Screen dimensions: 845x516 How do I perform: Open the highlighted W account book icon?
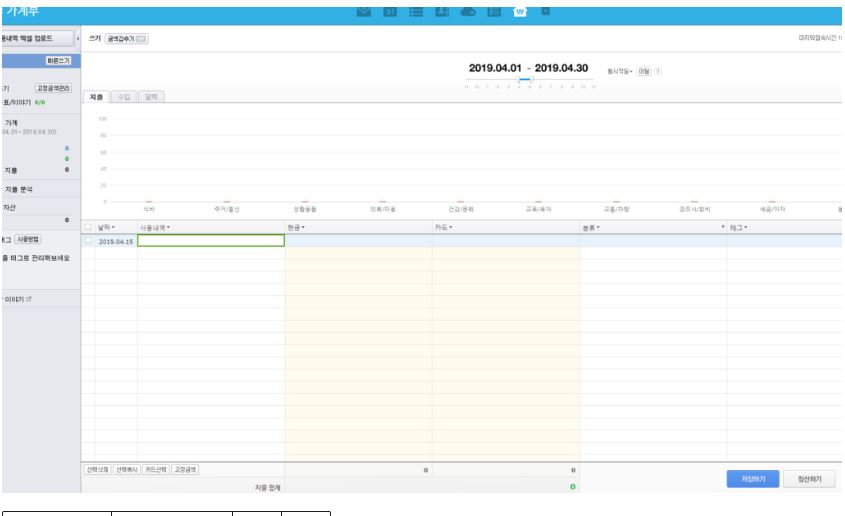(x=520, y=11)
